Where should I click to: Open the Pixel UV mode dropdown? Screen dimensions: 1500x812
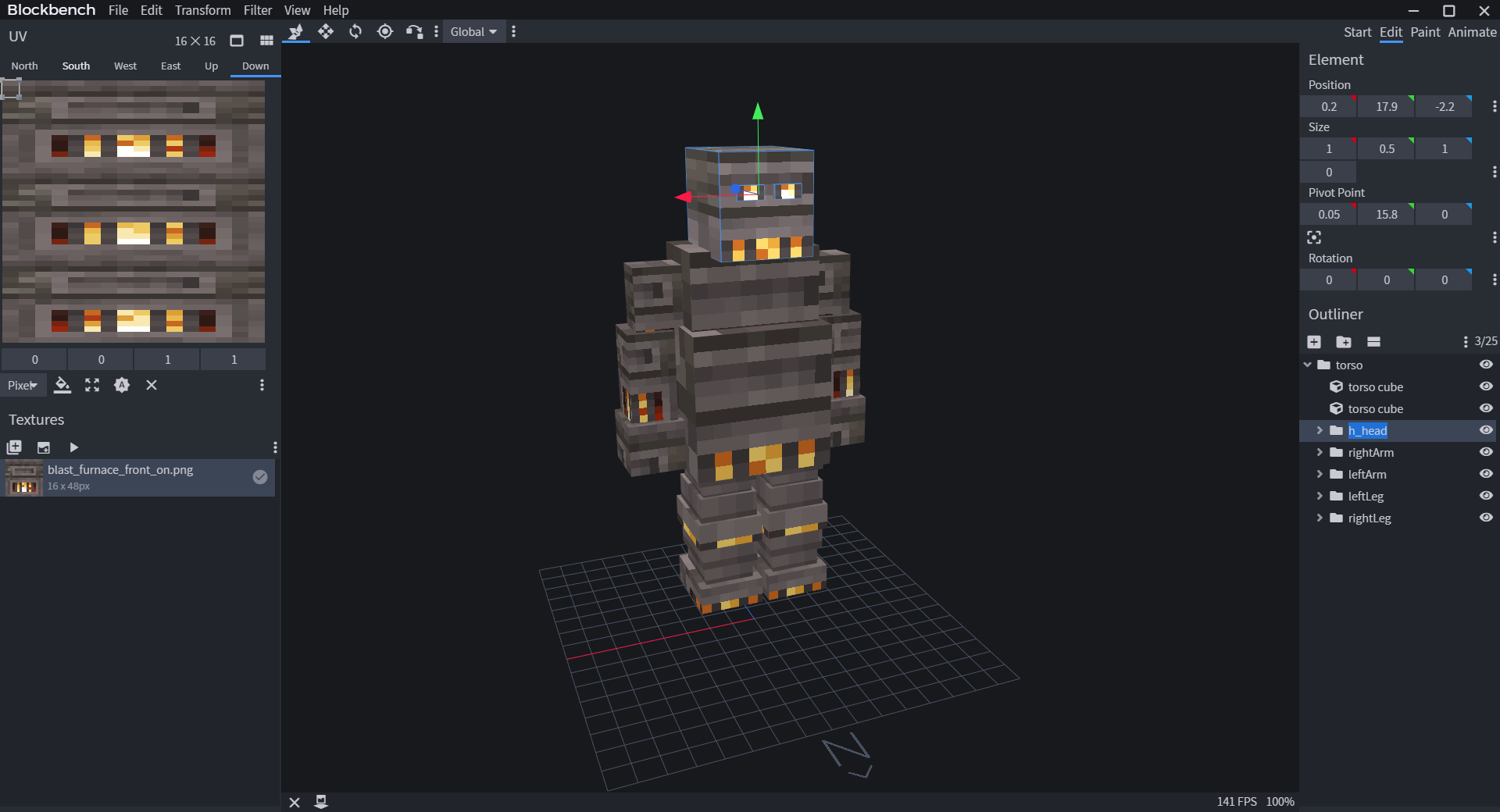click(x=23, y=385)
